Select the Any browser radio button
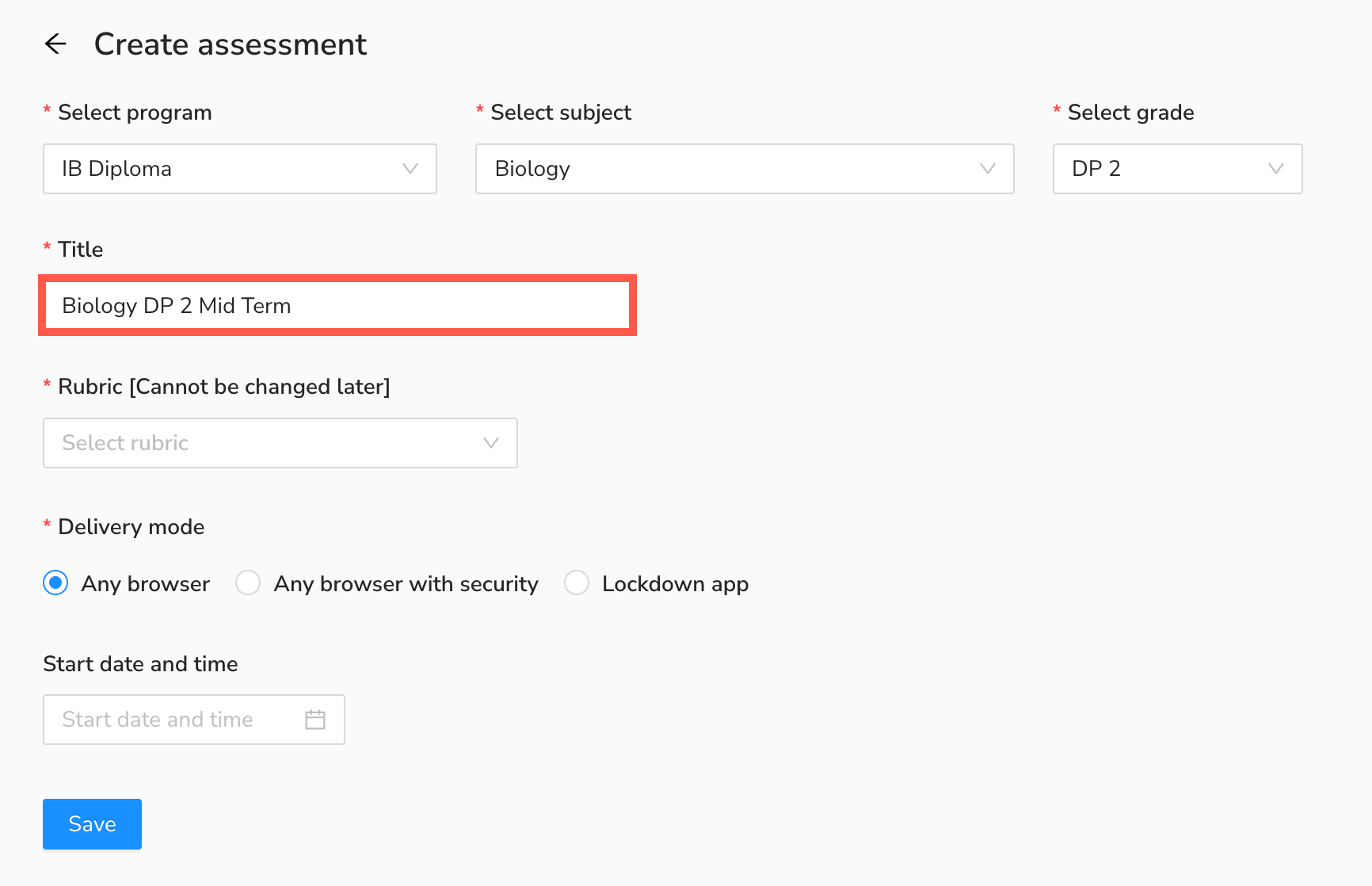This screenshot has height=886, width=1372. click(55, 583)
